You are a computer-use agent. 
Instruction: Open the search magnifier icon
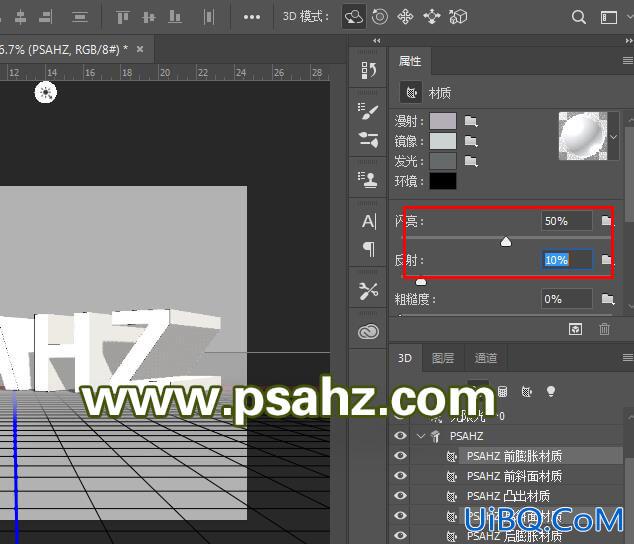579,17
